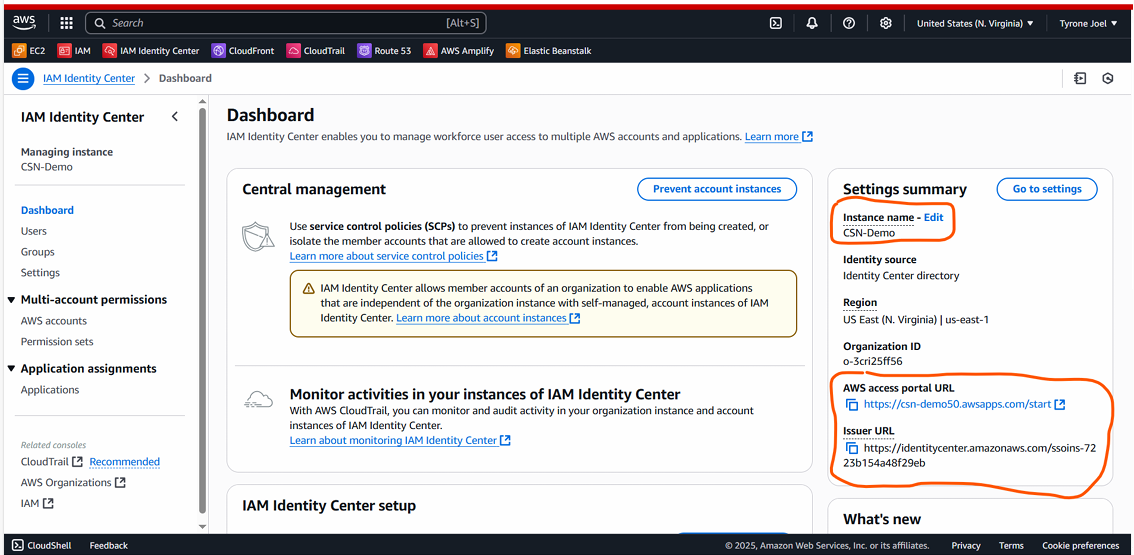Image resolution: width=1134 pixels, height=555 pixels.
Task: Open the Elastic Beanstalk favorites shortcut
Action: click(x=548, y=51)
